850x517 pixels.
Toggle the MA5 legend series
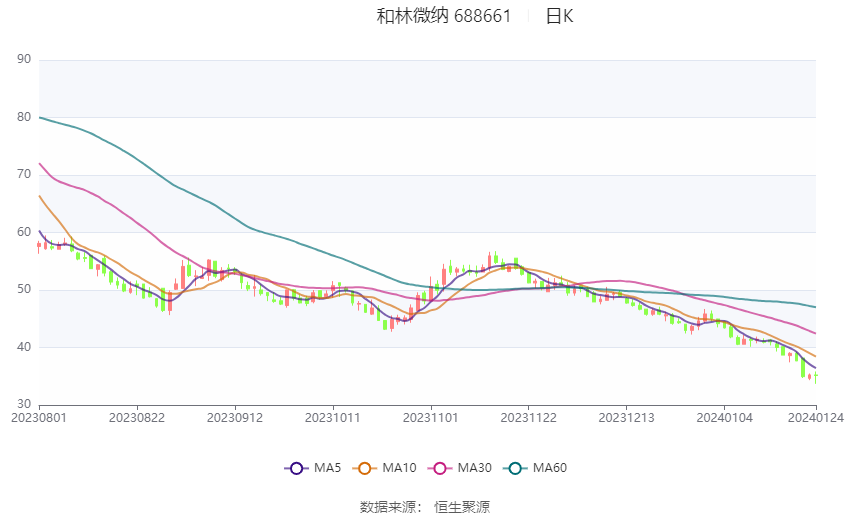tap(313, 468)
